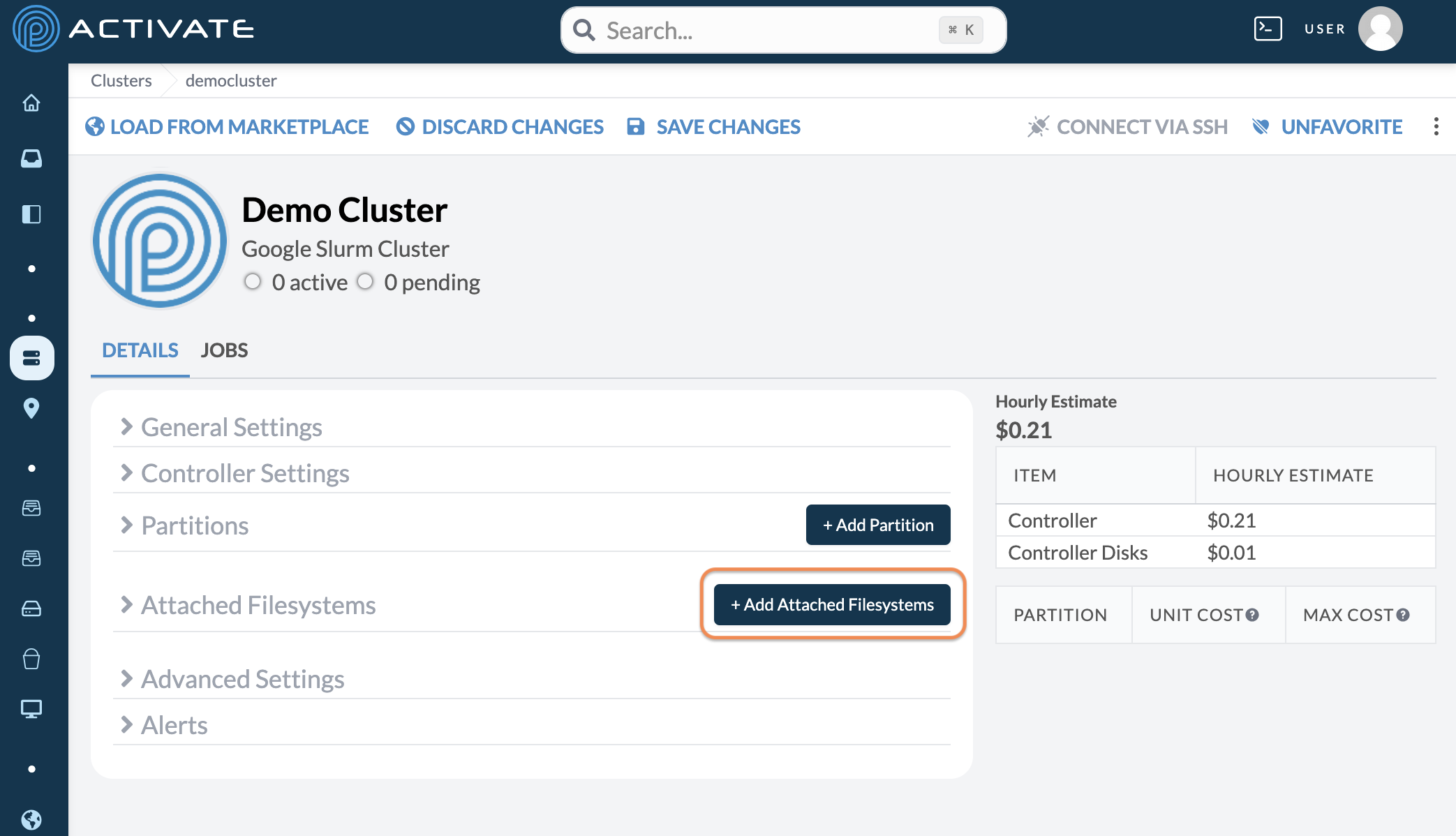Viewport: 1456px width, 836px height.
Task: Expand Advanced Settings section
Action: (x=532, y=679)
